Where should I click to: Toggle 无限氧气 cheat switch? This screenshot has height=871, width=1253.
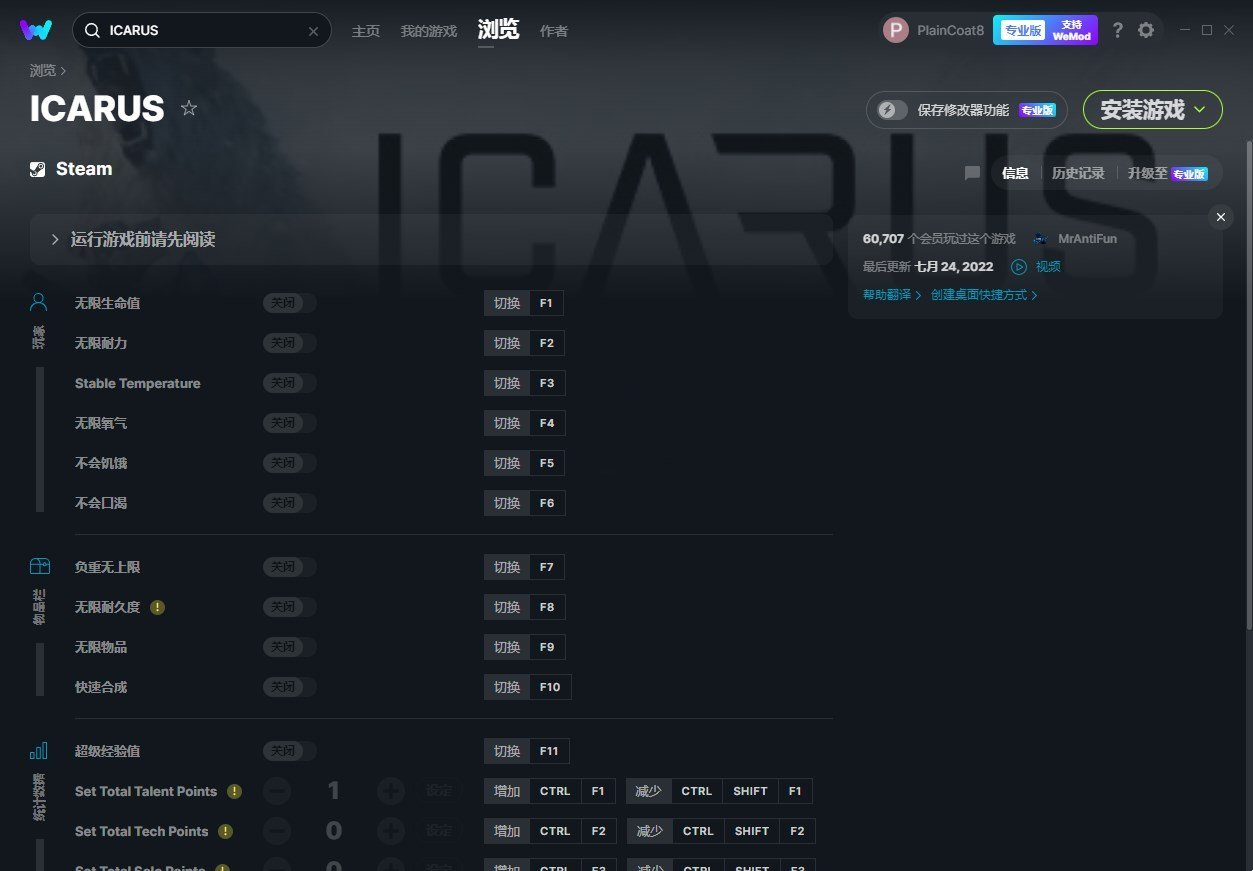[x=290, y=423]
